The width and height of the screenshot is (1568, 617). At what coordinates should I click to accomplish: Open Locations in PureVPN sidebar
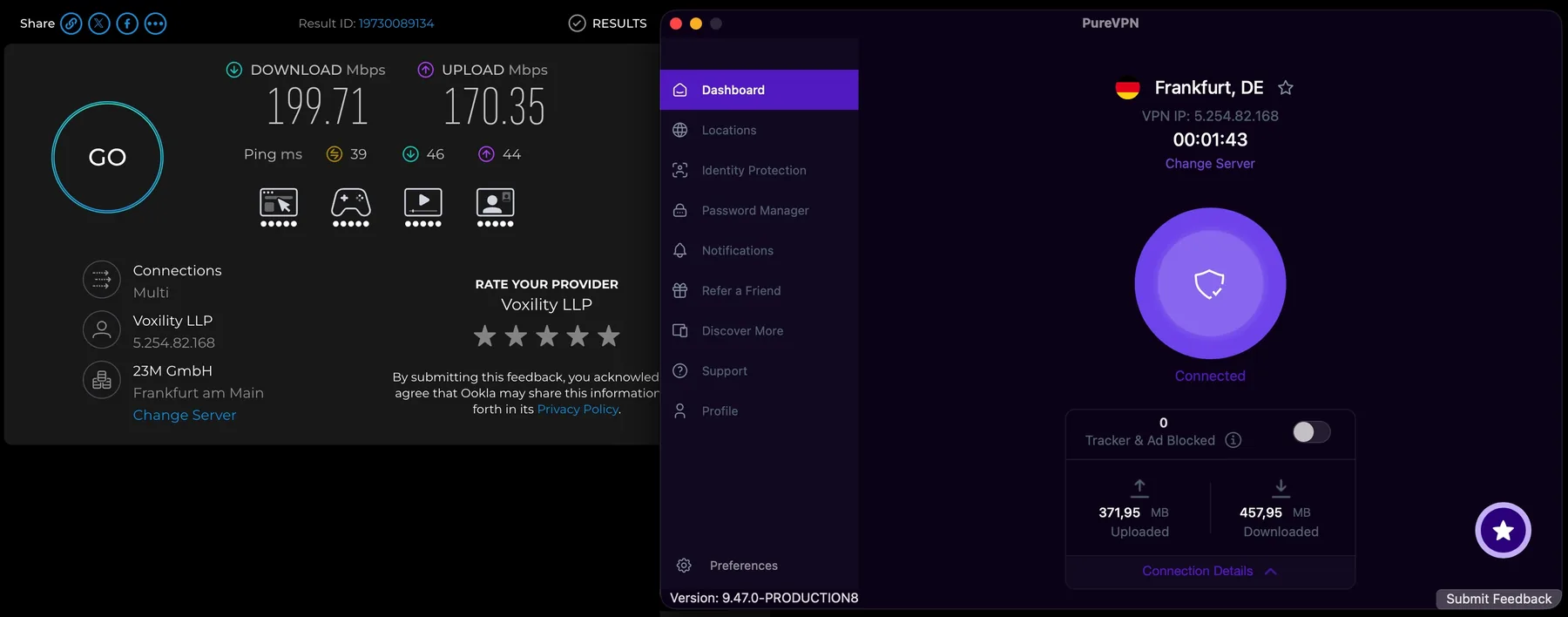point(759,130)
